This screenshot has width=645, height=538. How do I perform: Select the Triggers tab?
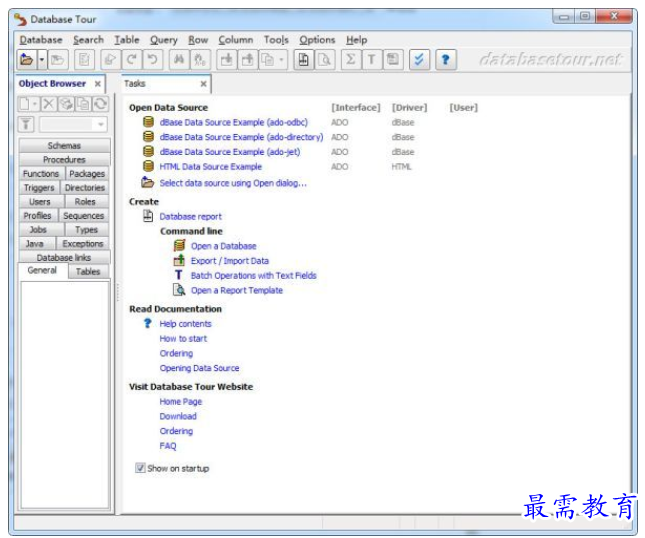(x=39, y=188)
